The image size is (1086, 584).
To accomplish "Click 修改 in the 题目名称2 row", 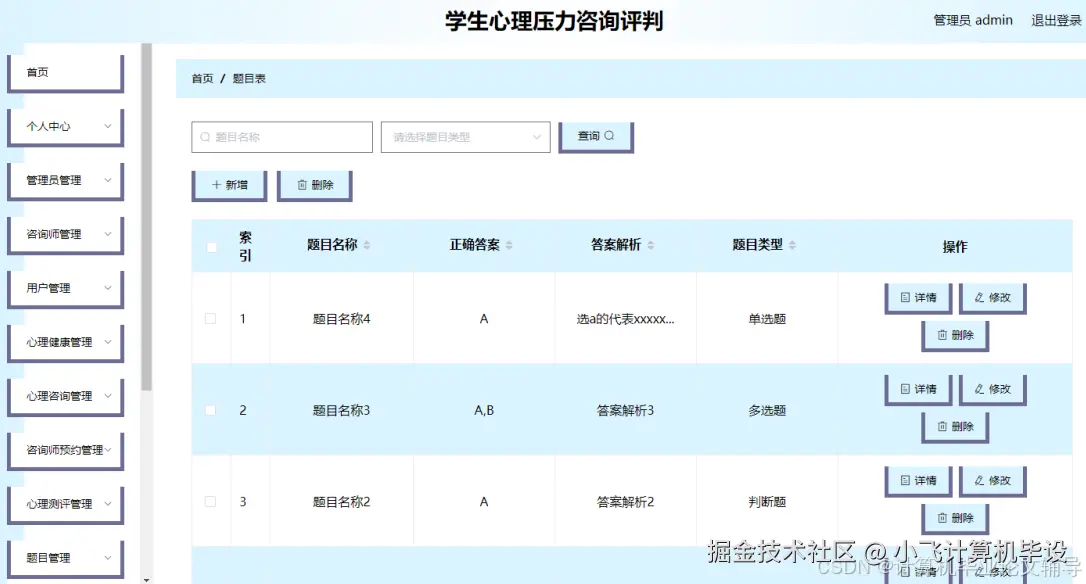I will click(992, 481).
